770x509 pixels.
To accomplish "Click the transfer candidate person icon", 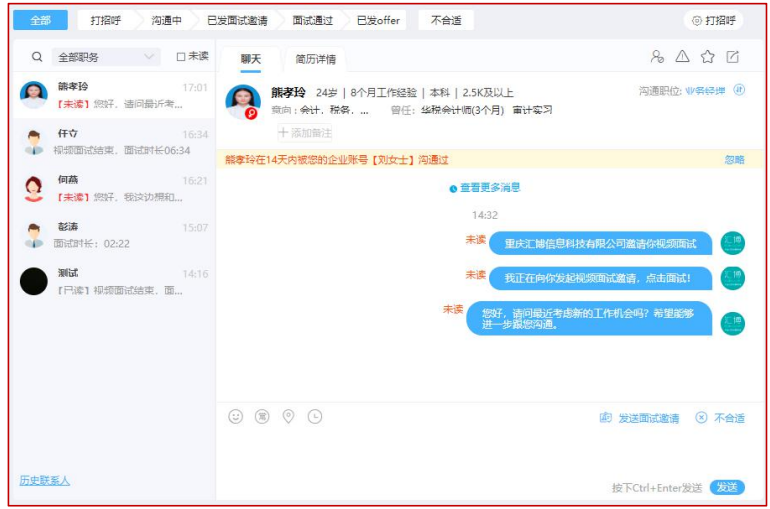I will tap(657, 57).
